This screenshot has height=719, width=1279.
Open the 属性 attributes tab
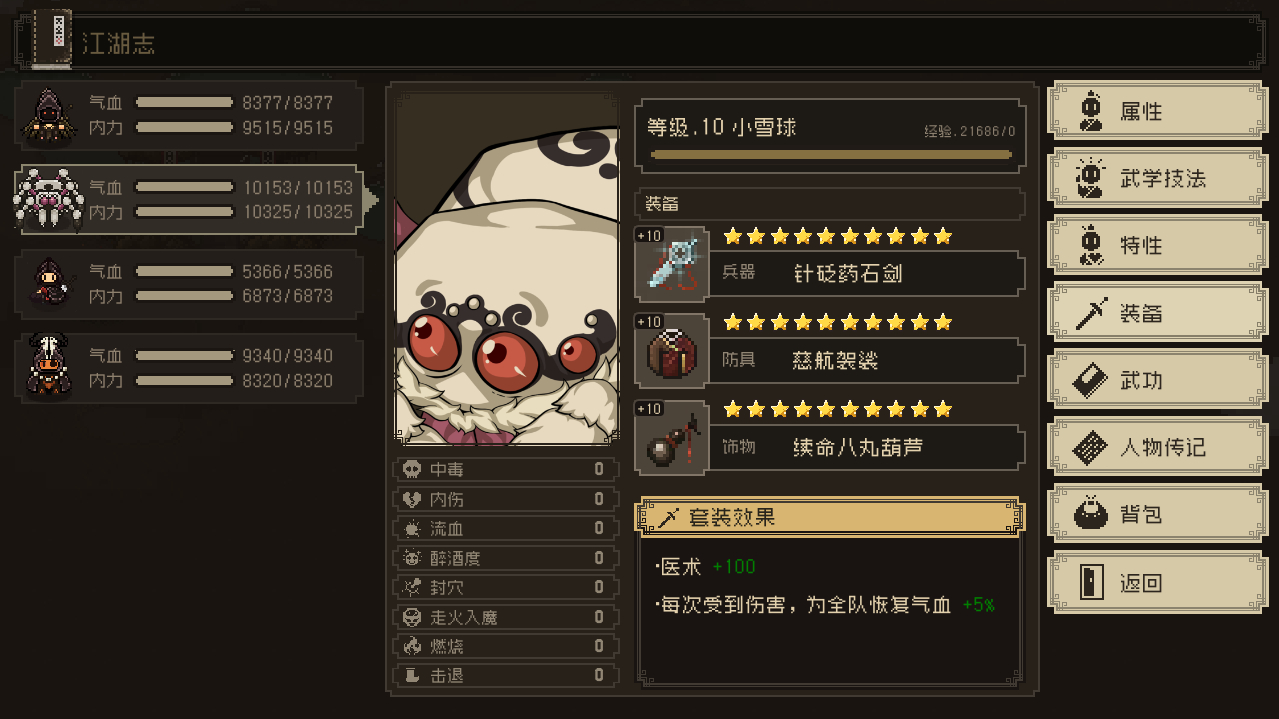point(1156,110)
